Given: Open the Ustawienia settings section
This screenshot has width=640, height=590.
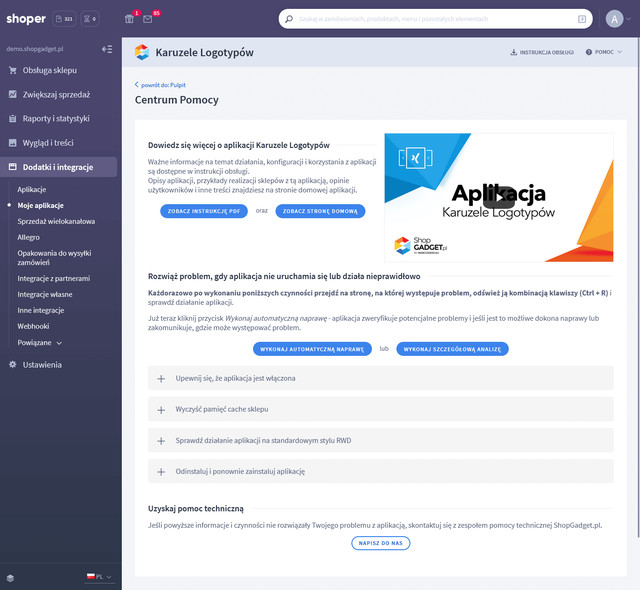Looking at the screenshot, I should tap(43, 365).
